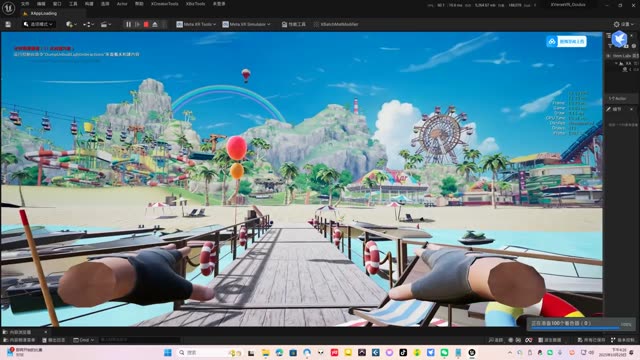
Task: Advance one frame with the step button
Action: click(x=138, y=24)
